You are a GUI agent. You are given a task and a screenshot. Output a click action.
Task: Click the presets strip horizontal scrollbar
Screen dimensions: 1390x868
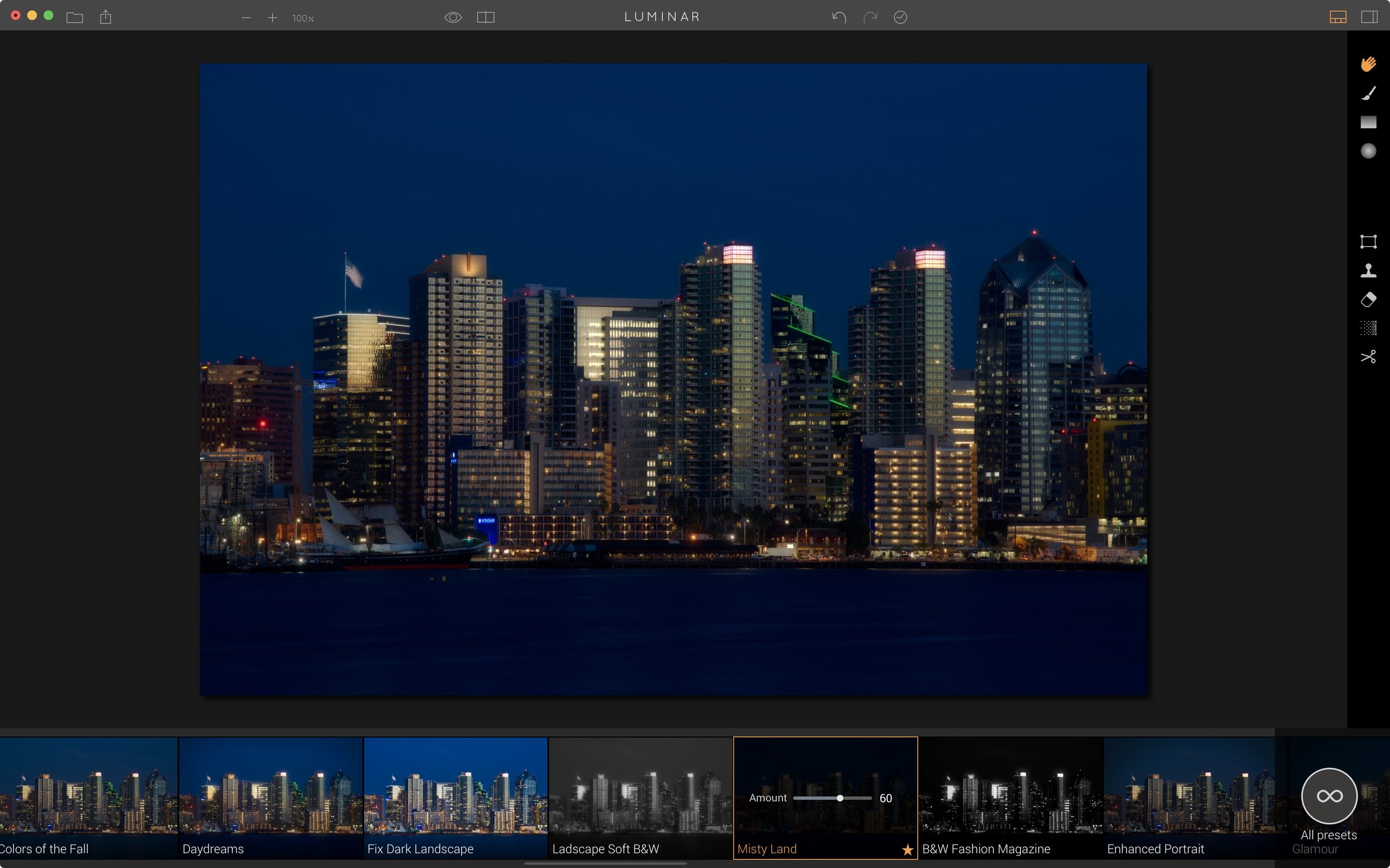click(605, 863)
